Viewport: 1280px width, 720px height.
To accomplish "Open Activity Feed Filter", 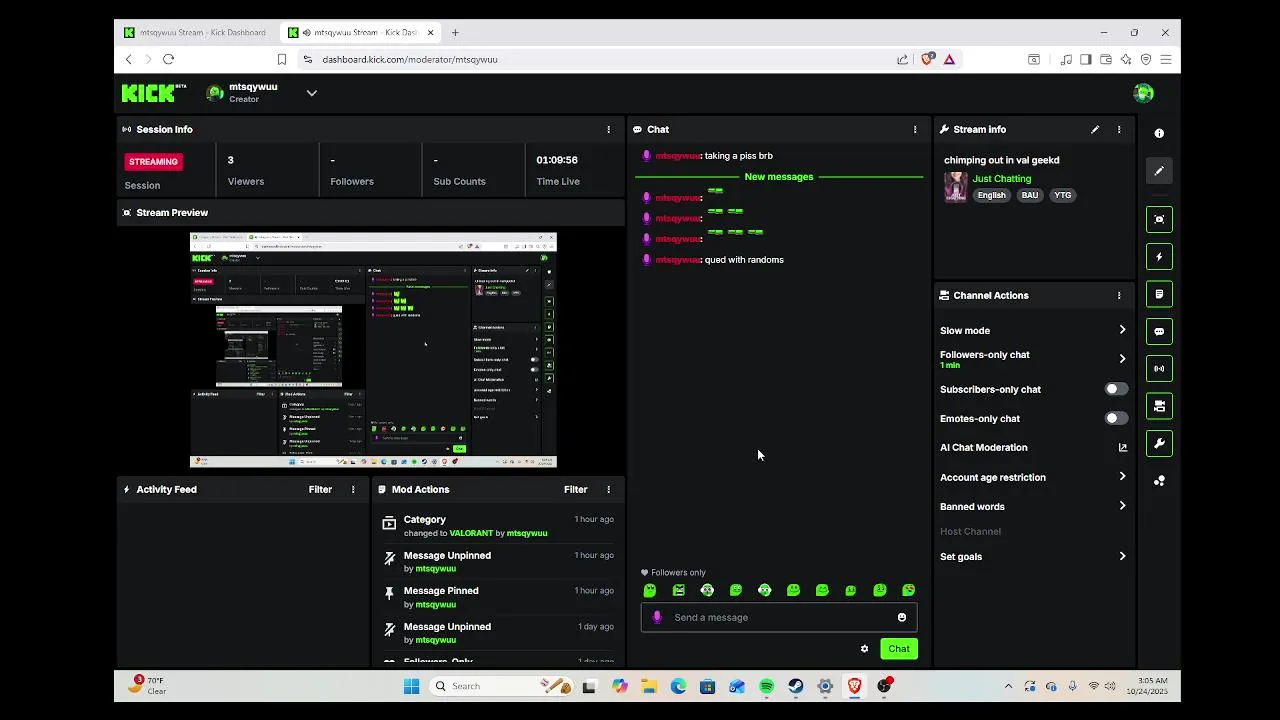I will (x=320, y=489).
